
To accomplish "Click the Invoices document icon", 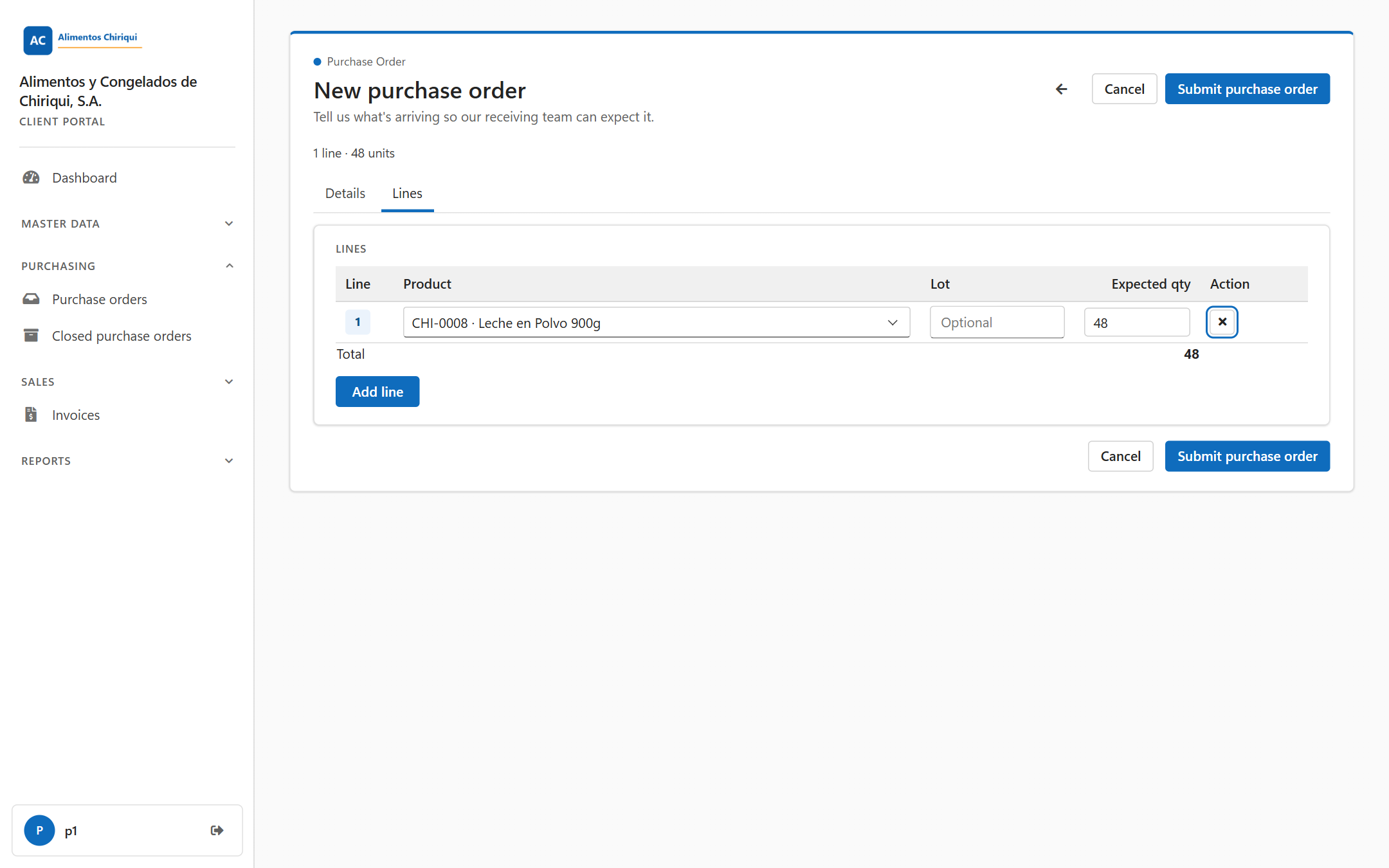I will pos(31,415).
